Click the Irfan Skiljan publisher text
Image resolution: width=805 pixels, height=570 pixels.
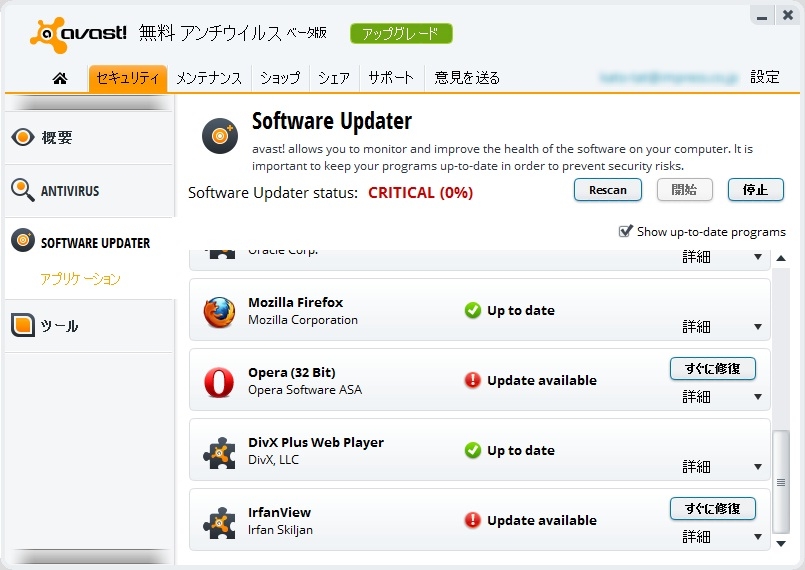click(280, 529)
